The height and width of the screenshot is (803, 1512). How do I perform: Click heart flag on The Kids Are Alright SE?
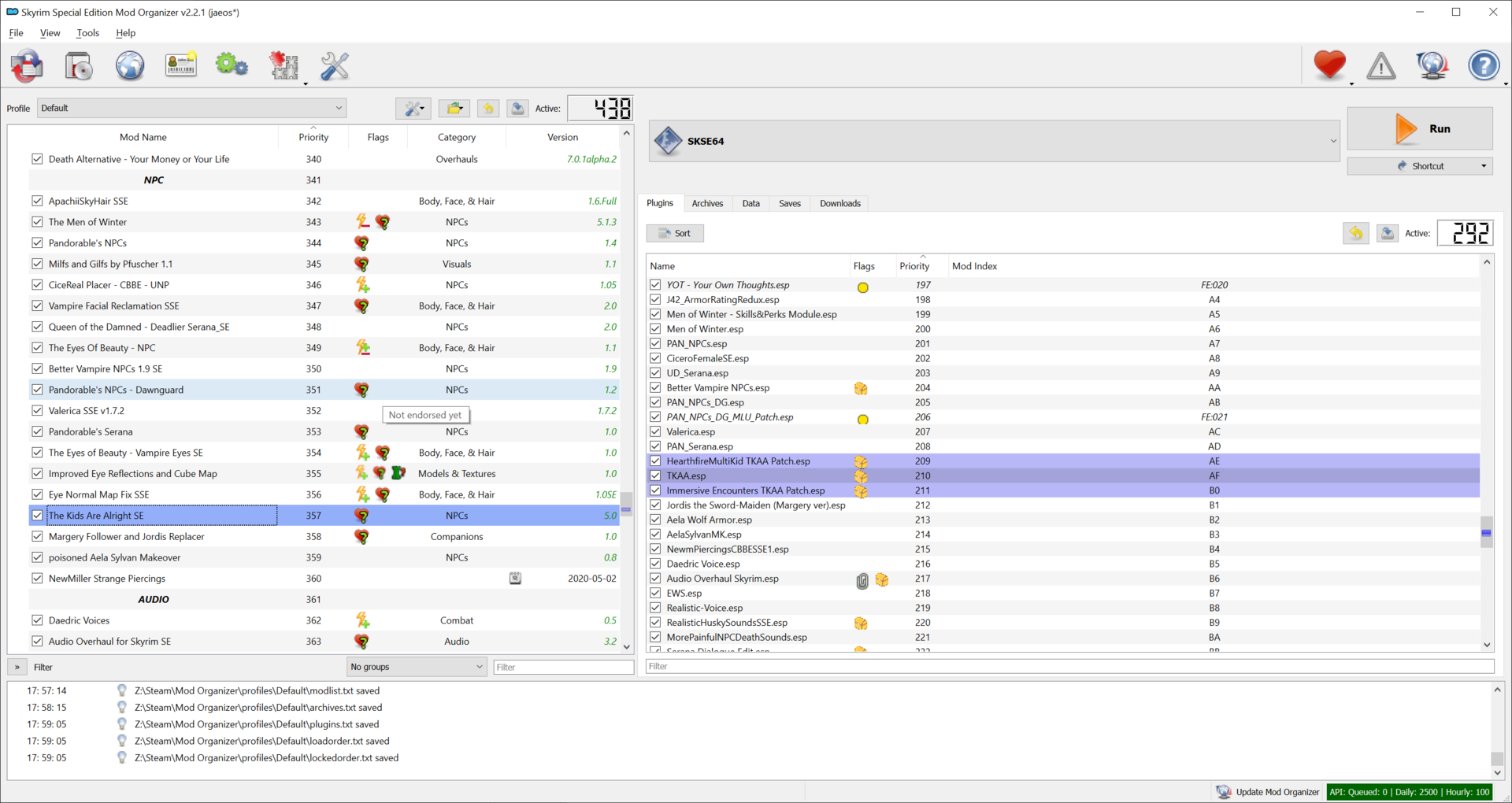tap(362, 516)
